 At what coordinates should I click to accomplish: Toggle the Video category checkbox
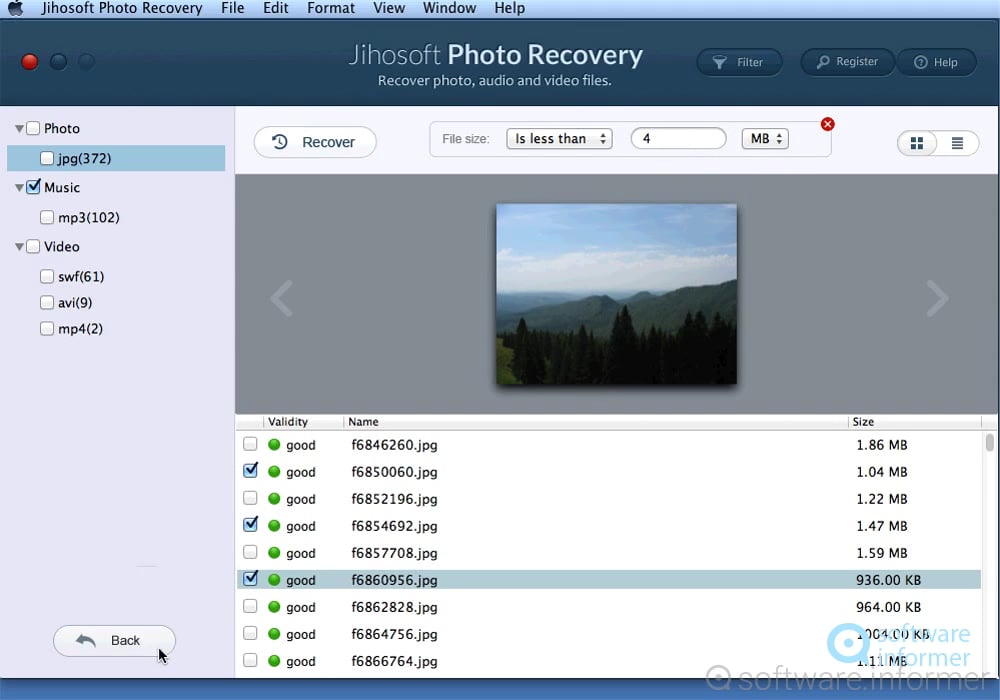(x=33, y=246)
